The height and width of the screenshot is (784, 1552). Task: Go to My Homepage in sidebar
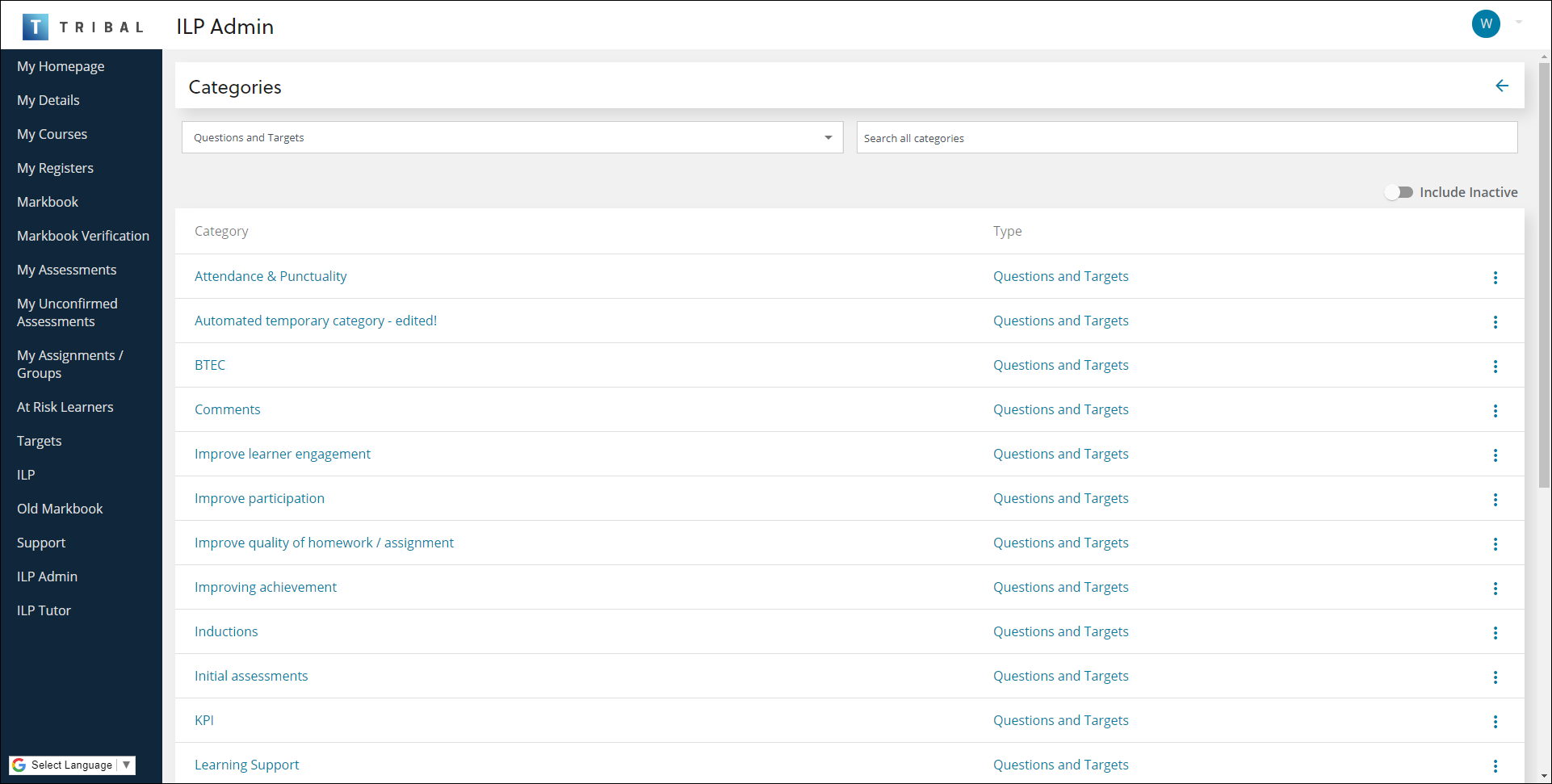point(61,66)
